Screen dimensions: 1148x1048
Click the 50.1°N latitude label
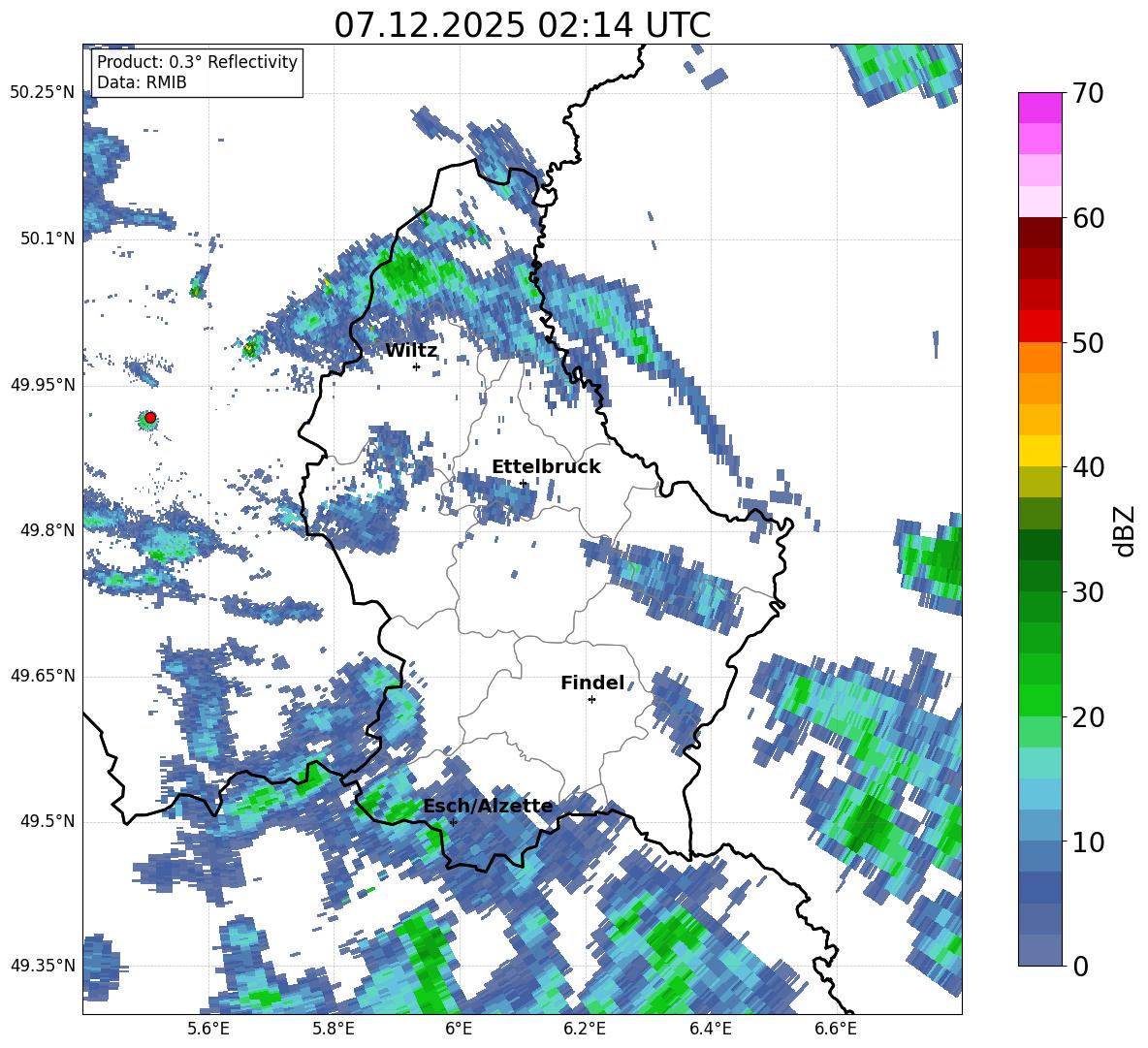coord(48,239)
